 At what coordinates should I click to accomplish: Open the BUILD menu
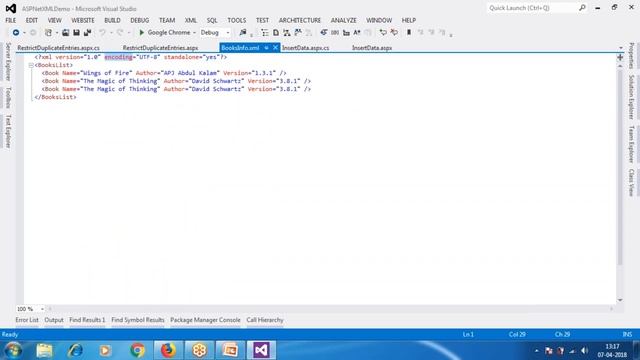pyautogui.click(x=112, y=20)
